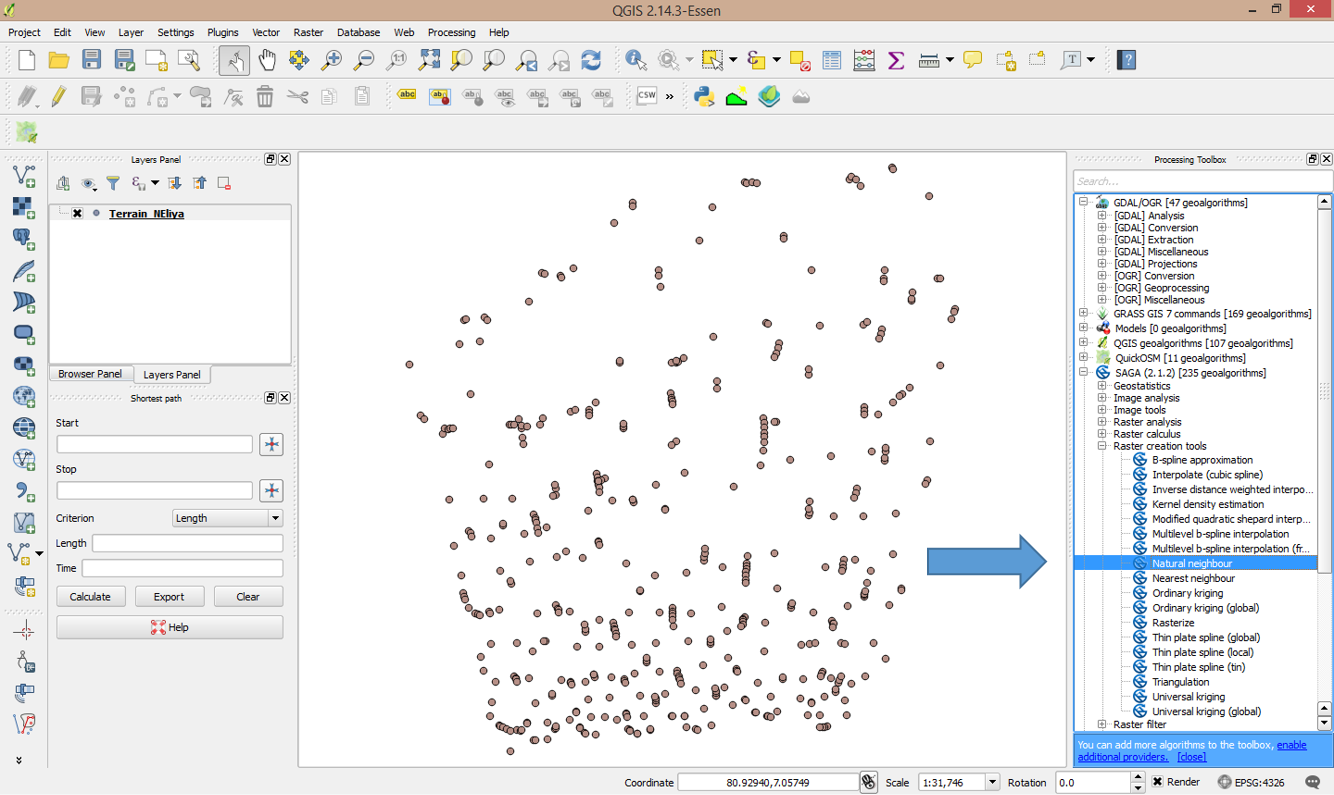The width and height of the screenshot is (1334, 795).
Task: Show statistical summary with the sigma icon
Action: (895, 60)
